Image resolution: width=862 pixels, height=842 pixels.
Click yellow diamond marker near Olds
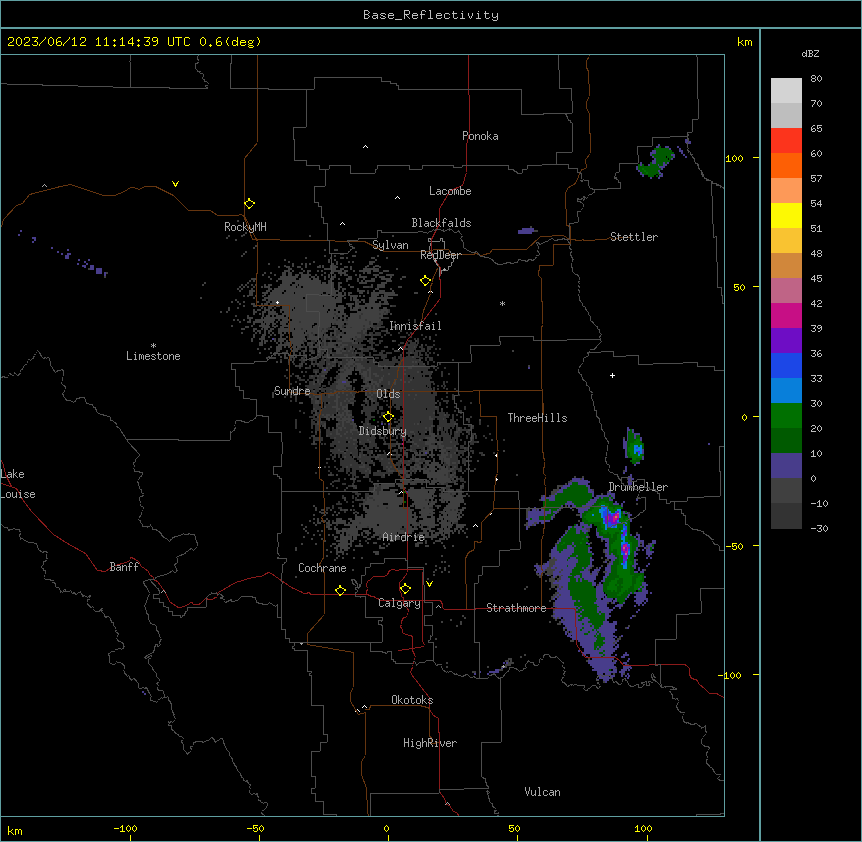point(388,416)
